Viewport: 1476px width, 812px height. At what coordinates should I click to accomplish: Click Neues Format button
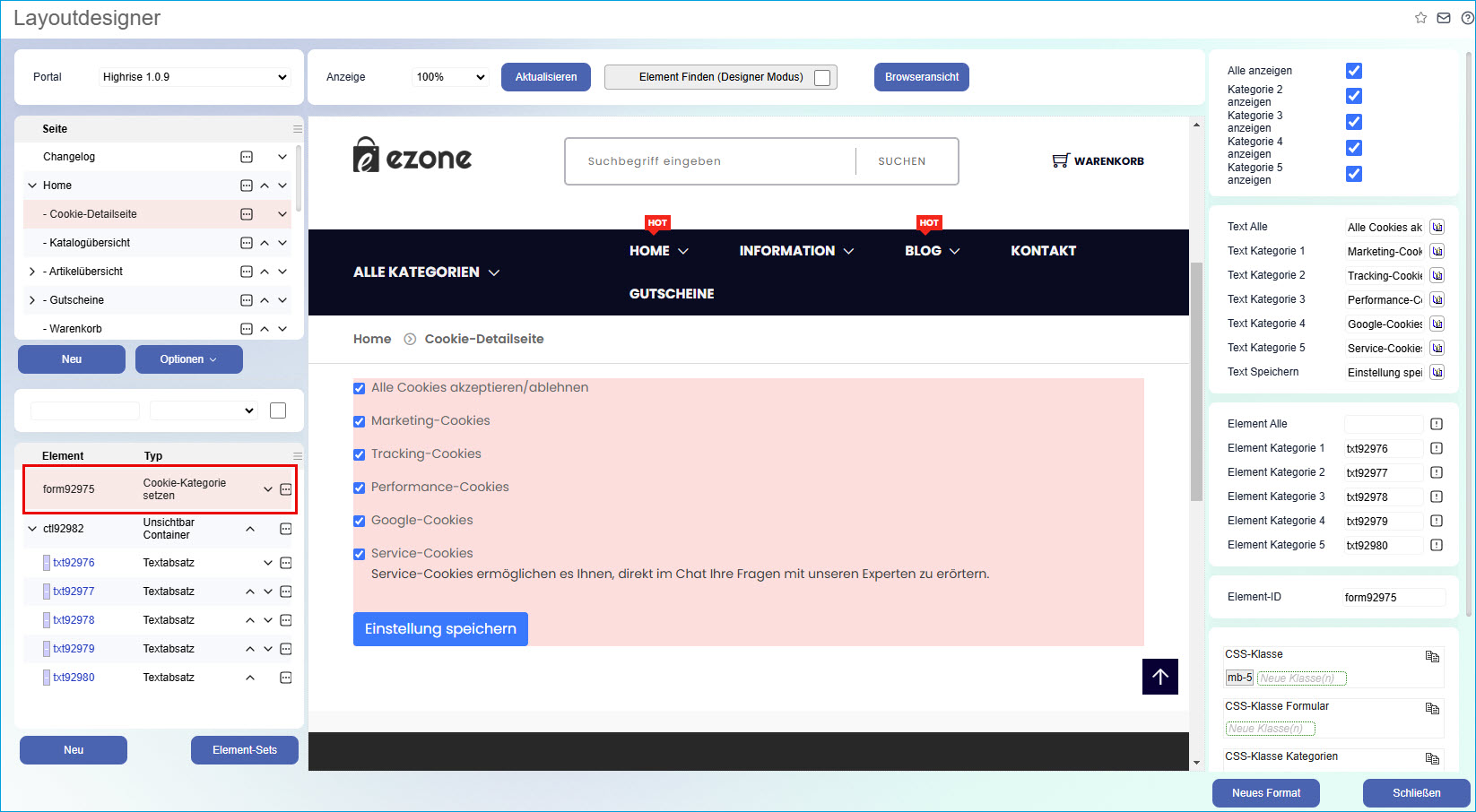1266,793
